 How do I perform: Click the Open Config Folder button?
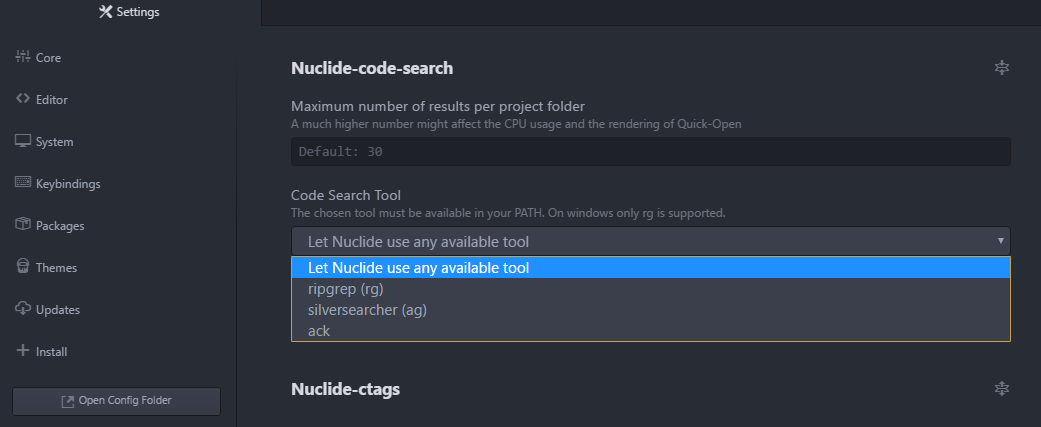tap(116, 401)
